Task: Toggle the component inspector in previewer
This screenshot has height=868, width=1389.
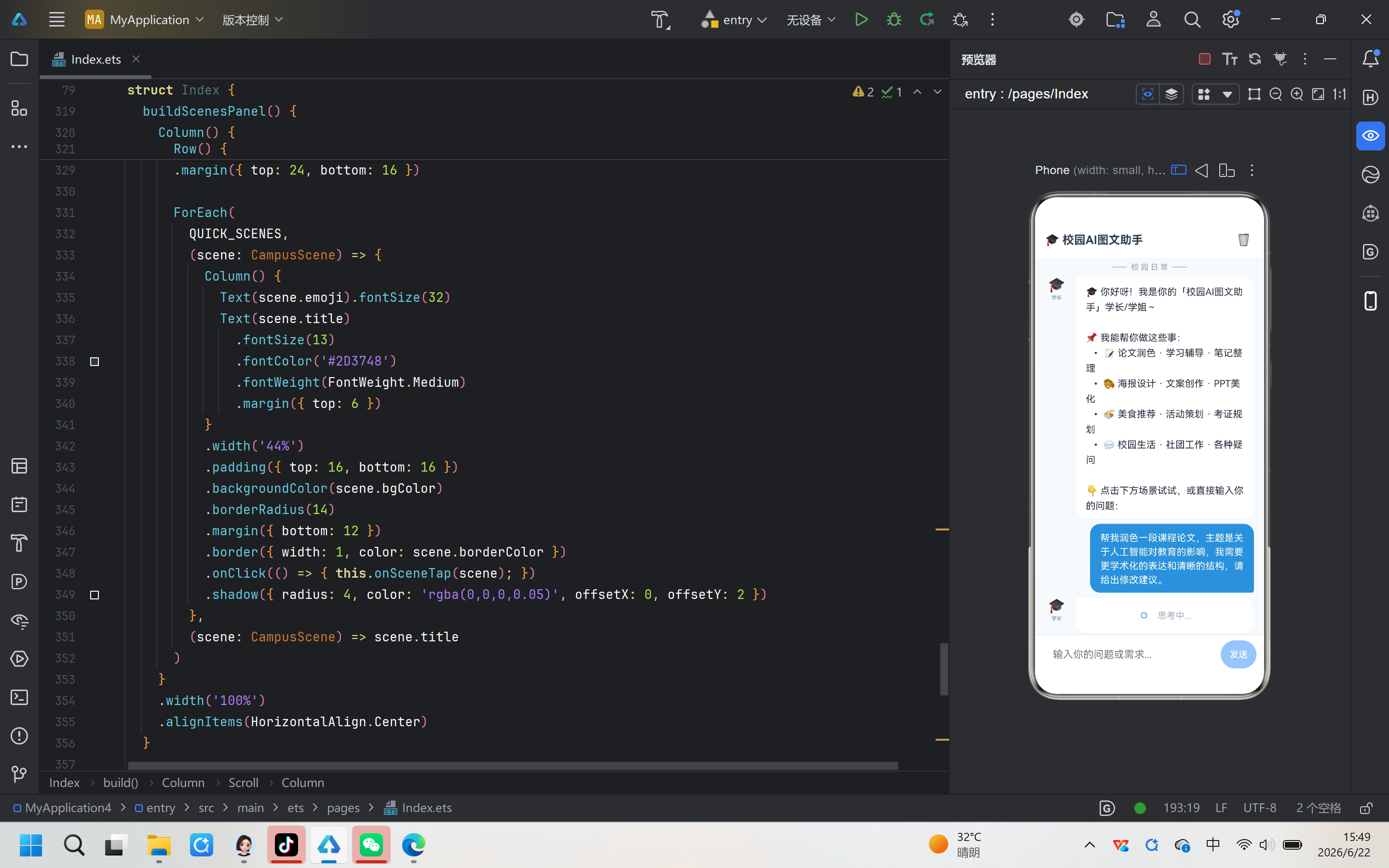Action: 1147,94
